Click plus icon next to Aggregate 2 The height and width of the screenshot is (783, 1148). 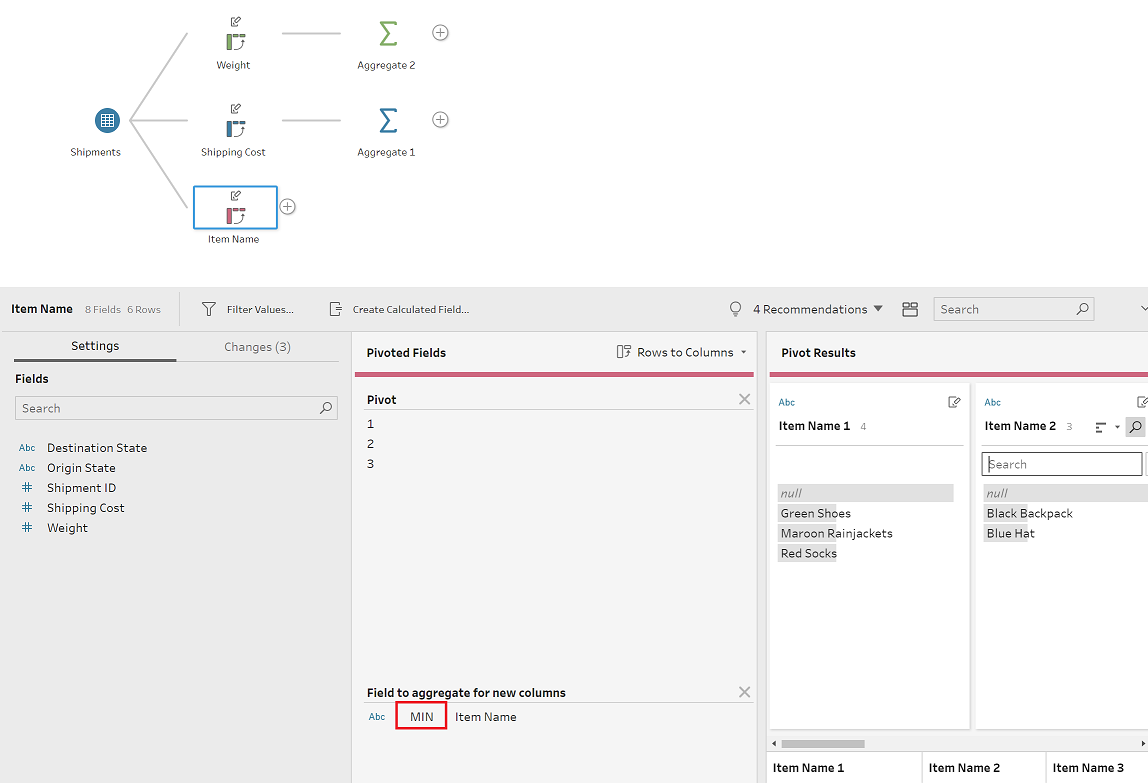440,33
